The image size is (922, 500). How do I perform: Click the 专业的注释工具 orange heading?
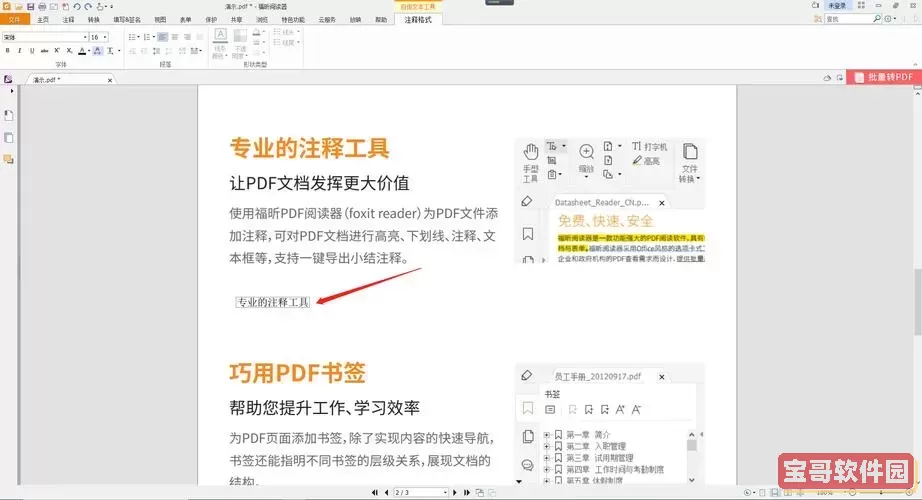coord(309,148)
